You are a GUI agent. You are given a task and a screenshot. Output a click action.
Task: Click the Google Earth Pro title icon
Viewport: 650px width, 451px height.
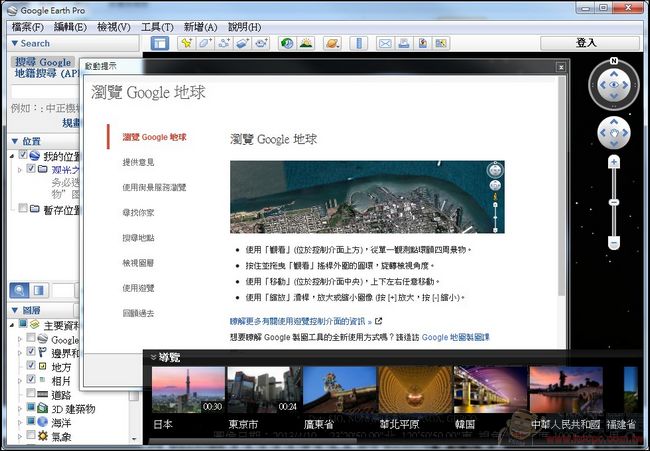pos(12,11)
